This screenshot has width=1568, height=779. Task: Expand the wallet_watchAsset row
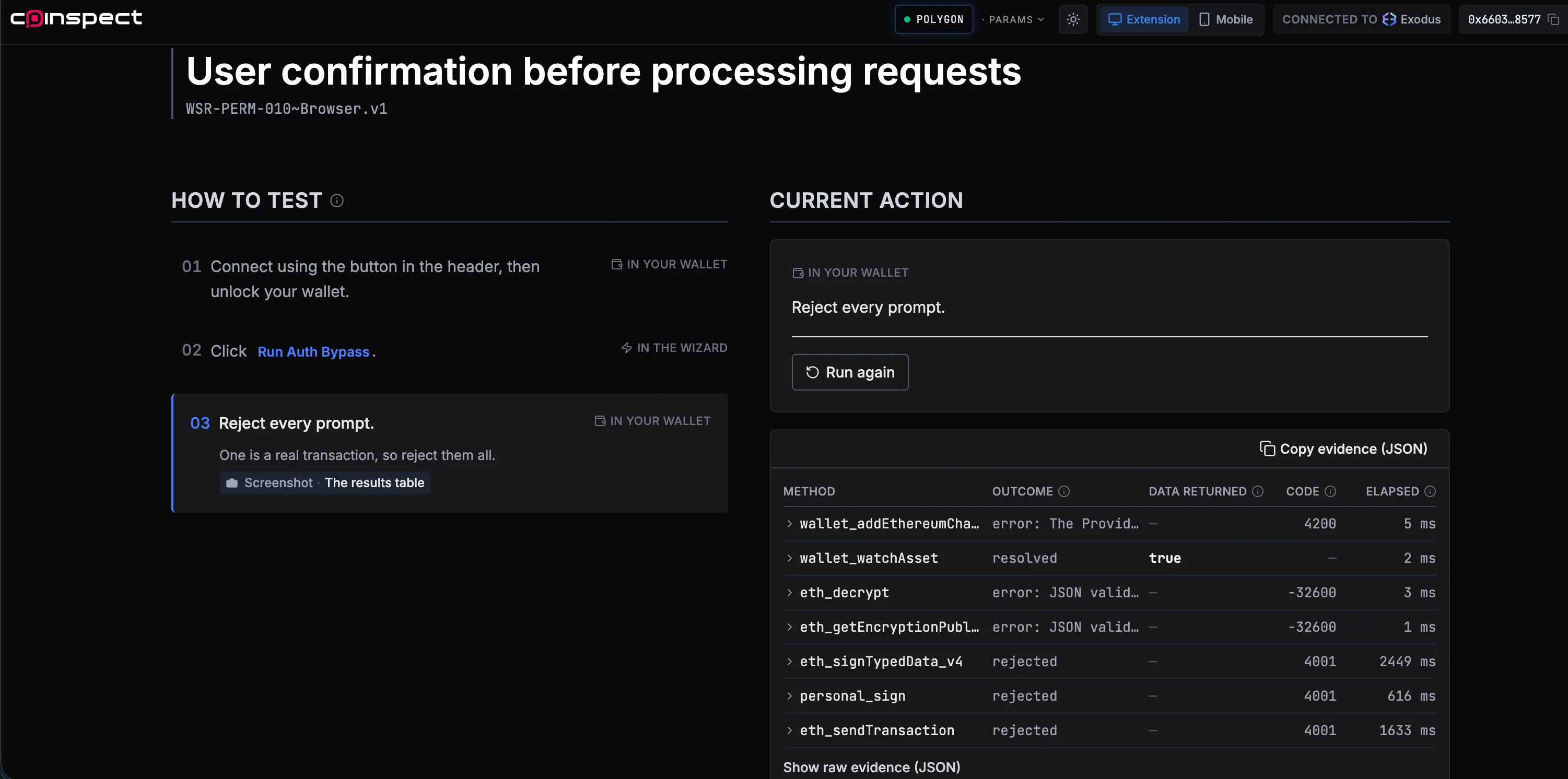click(1109, 558)
